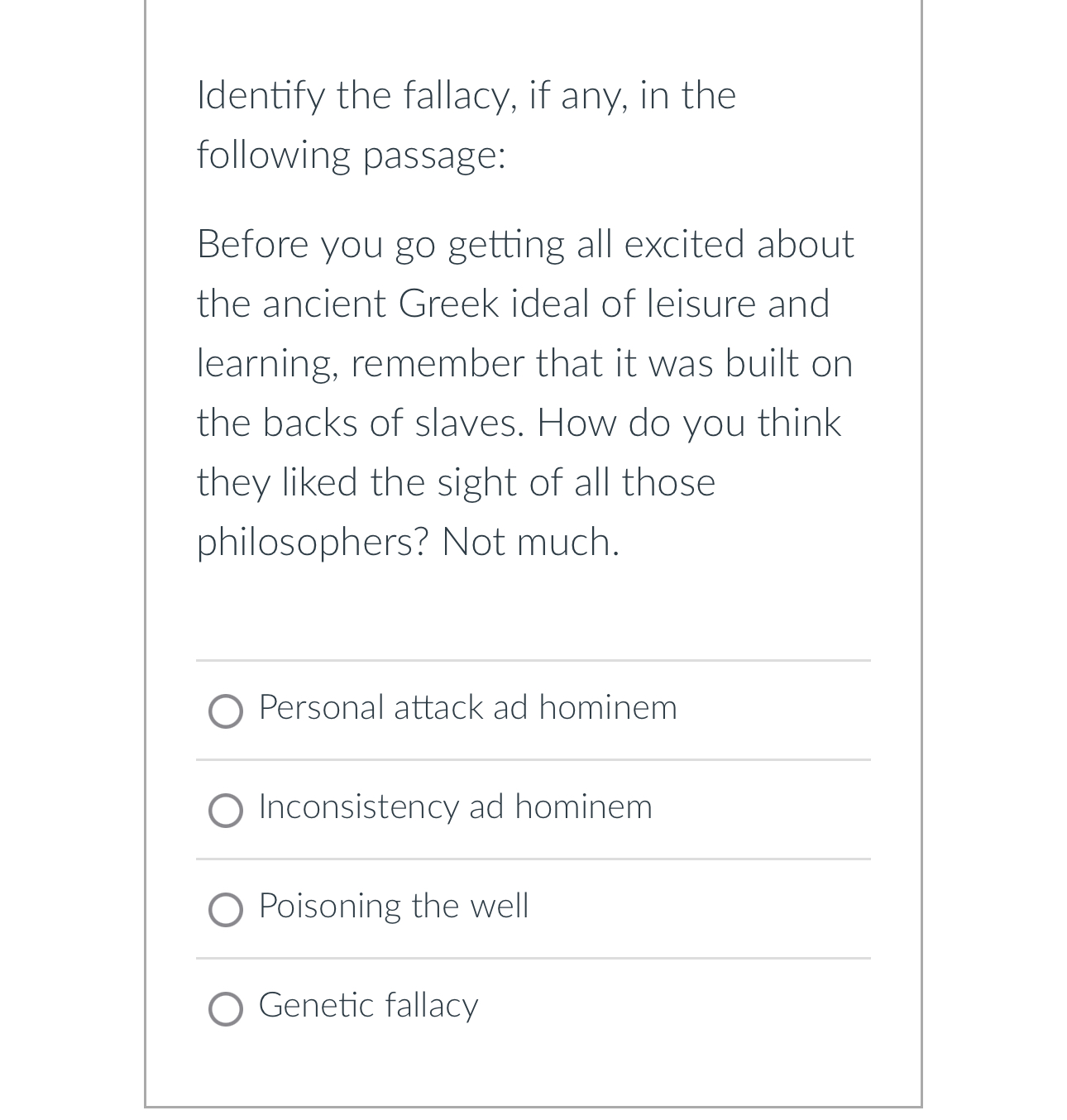Viewport: 1067px width, 1120px height.
Task: Click the Inconsistency ad hominem answer text
Action: pos(455,807)
